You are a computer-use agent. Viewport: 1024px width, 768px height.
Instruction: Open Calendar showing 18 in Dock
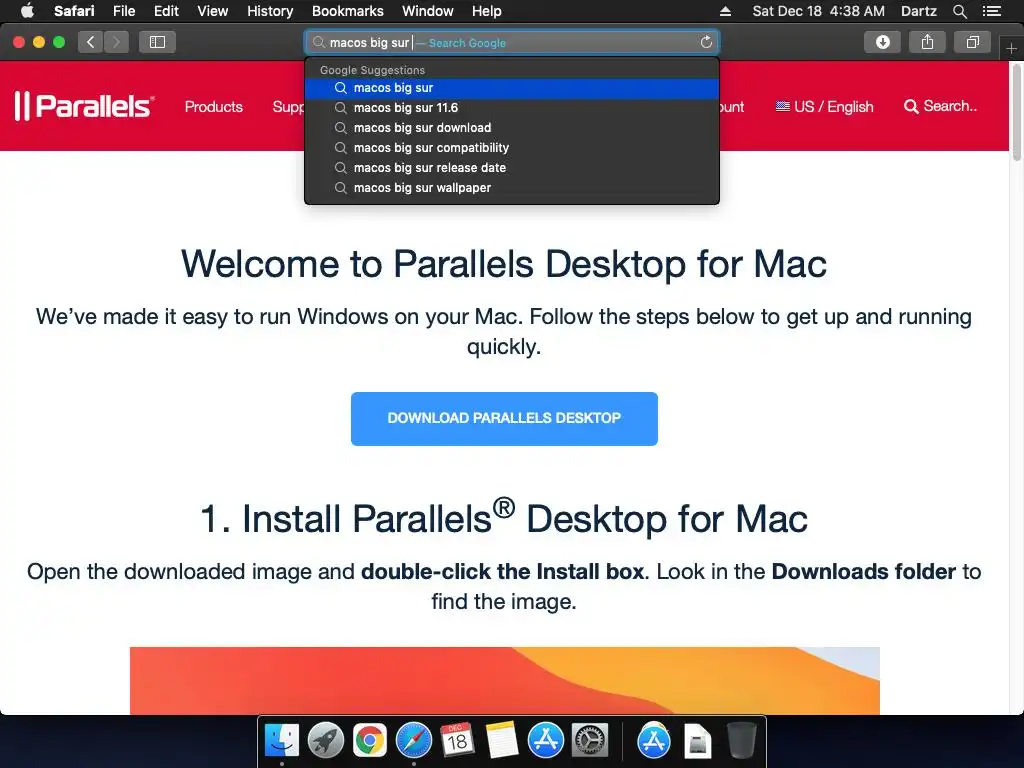tap(457, 741)
